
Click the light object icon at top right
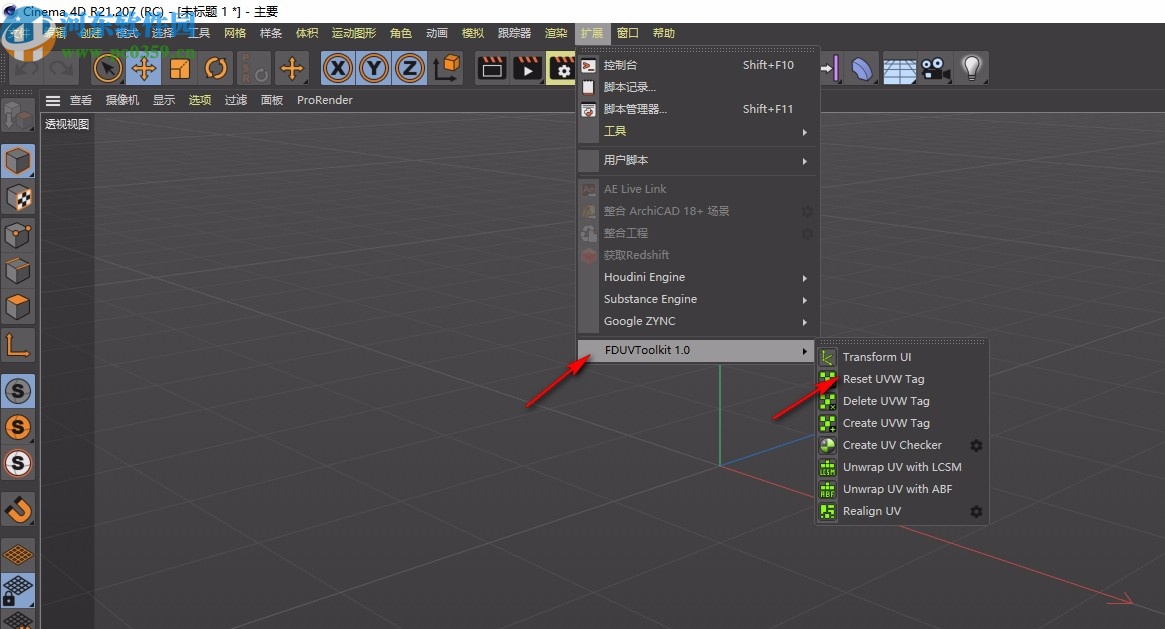(971, 68)
